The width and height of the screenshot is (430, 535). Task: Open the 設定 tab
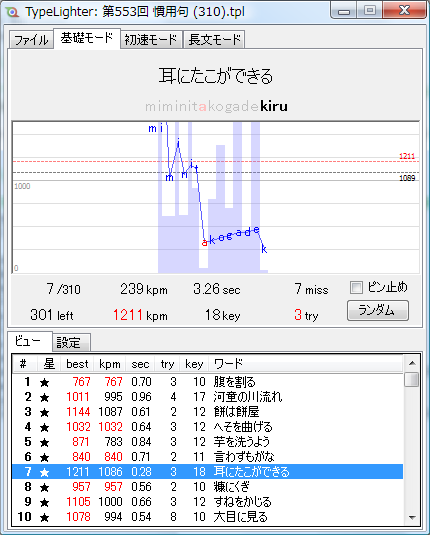[71, 343]
